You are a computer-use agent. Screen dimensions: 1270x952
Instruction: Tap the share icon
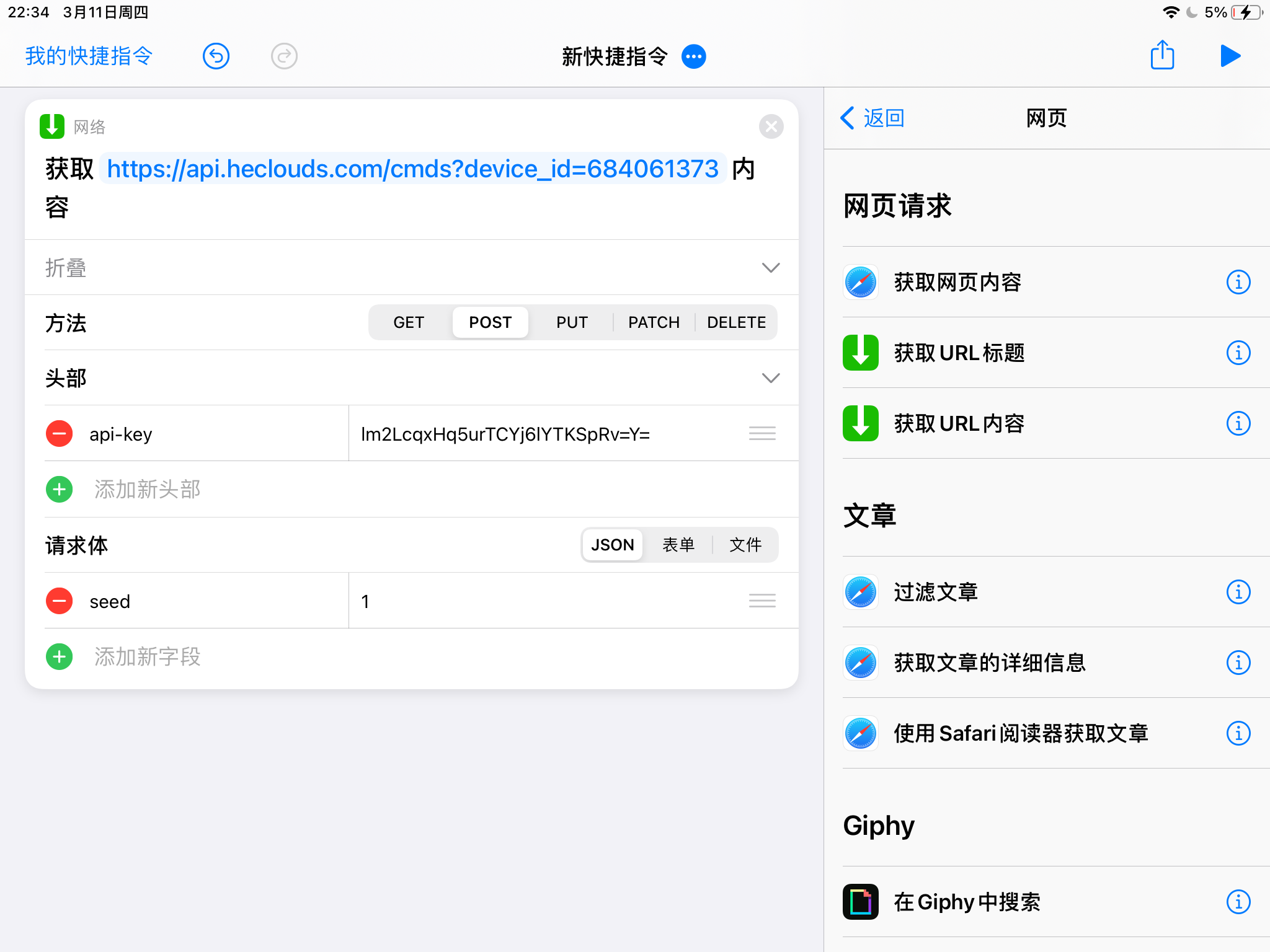(1162, 55)
